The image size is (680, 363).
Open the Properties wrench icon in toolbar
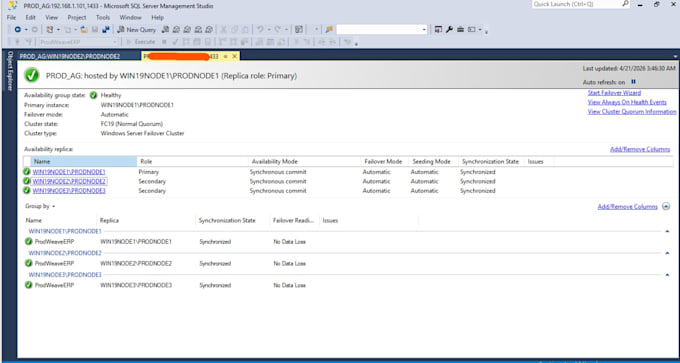click(449, 29)
